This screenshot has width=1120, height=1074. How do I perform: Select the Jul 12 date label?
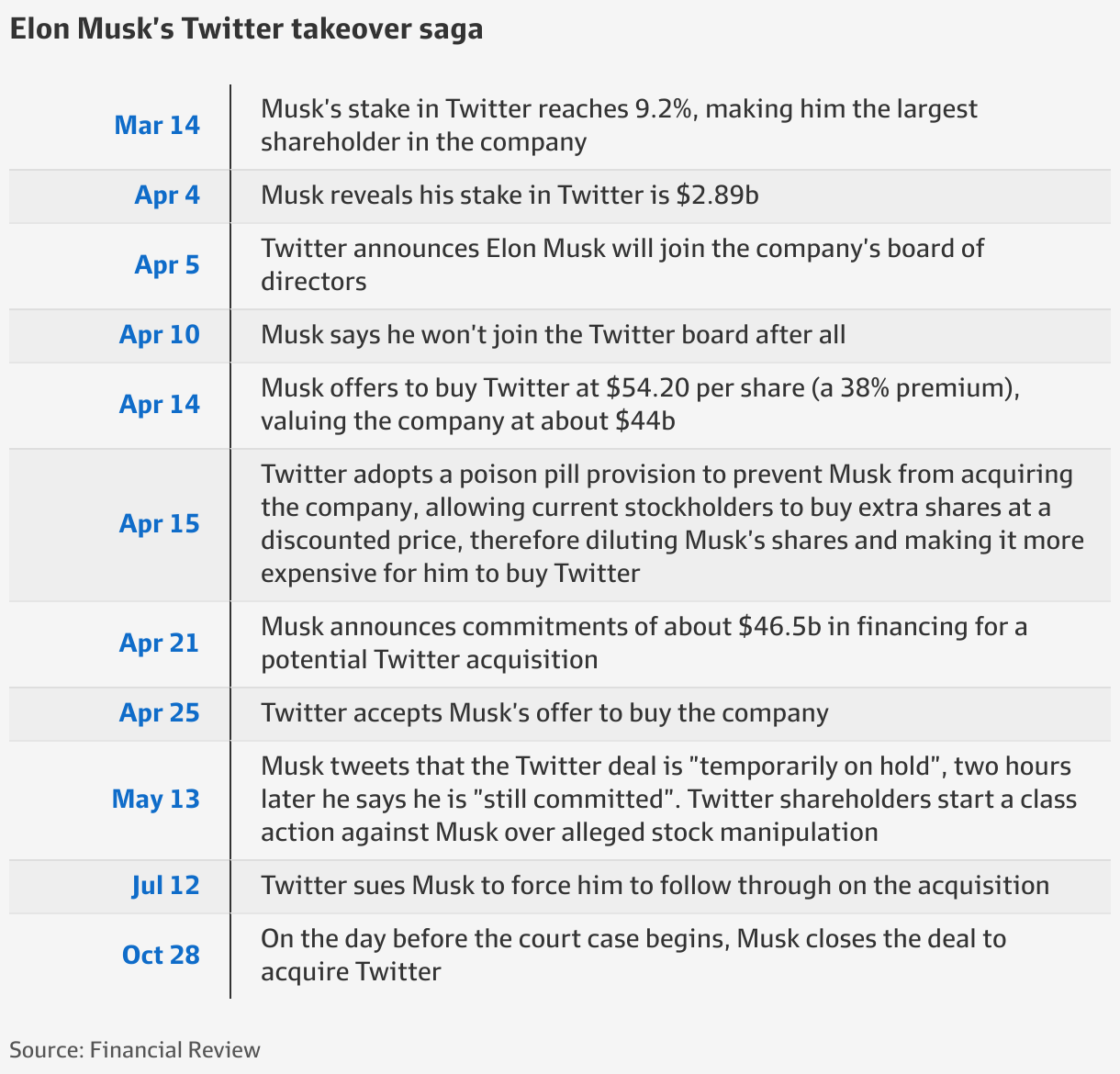(166, 885)
